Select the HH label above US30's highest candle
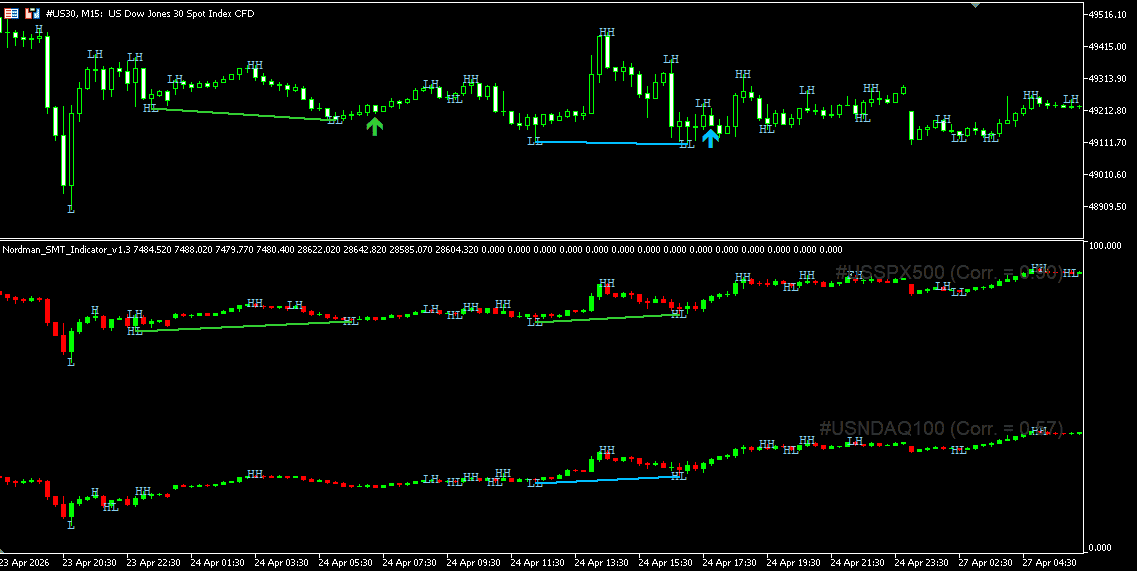 (x=607, y=32)
